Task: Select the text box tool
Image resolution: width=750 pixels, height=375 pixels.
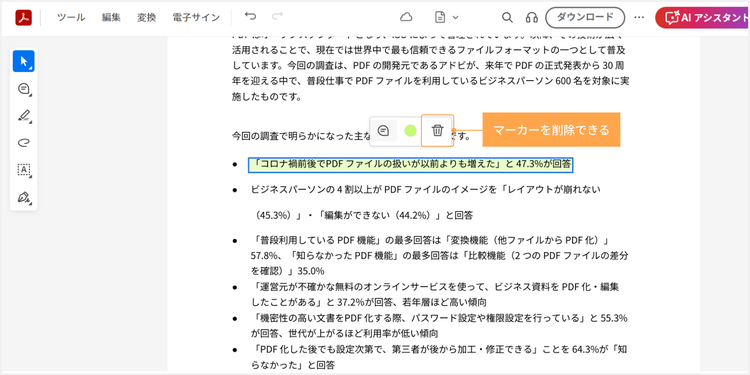Action: coord(23,169)
